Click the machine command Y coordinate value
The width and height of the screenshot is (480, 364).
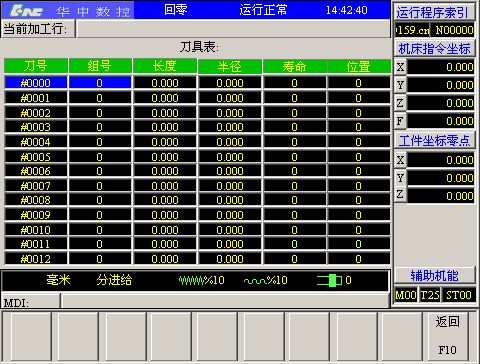[x=441, y=85]
